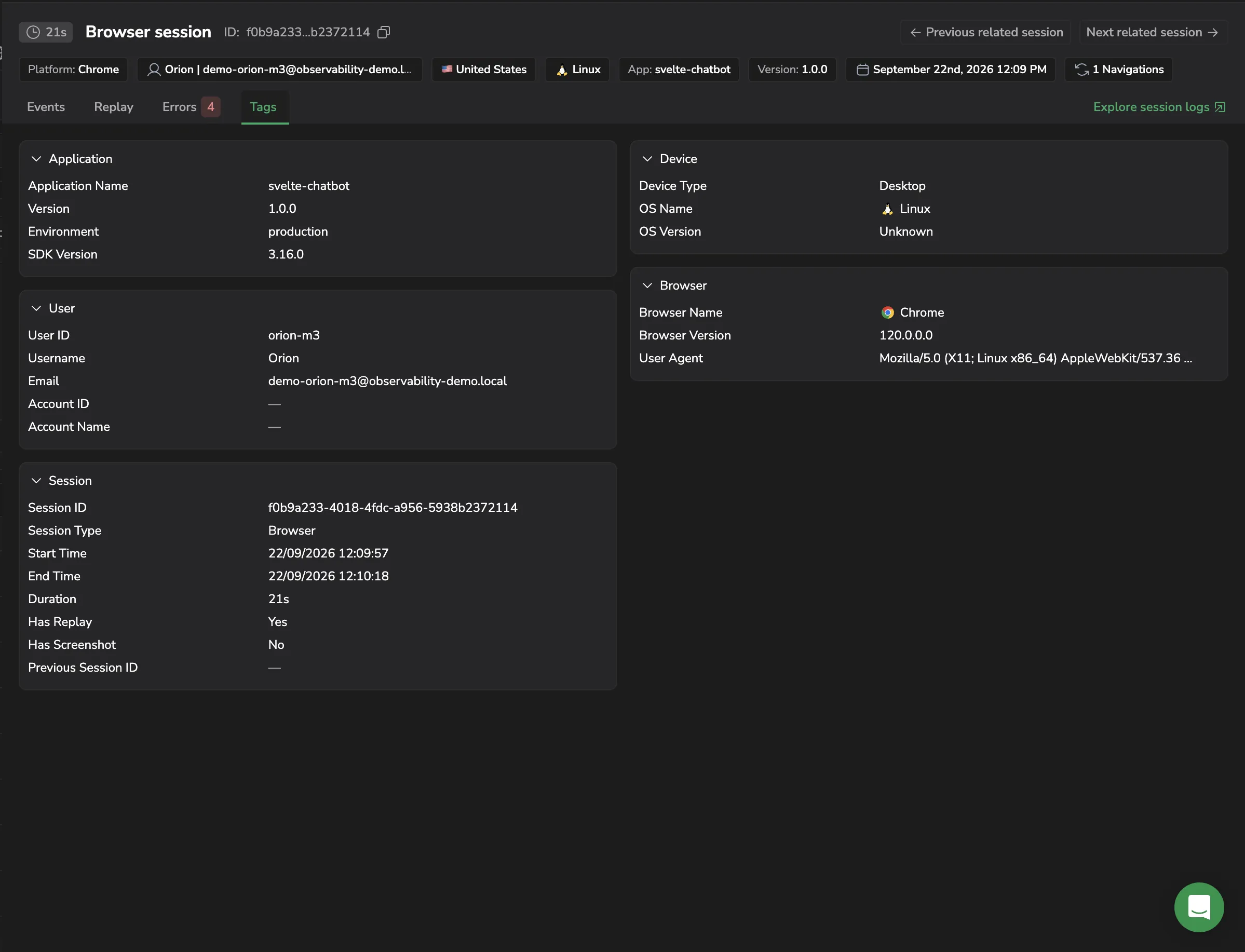Screen dimensions: 1245x952
Task: Open the Errors tab
Action: coord(191,107)
